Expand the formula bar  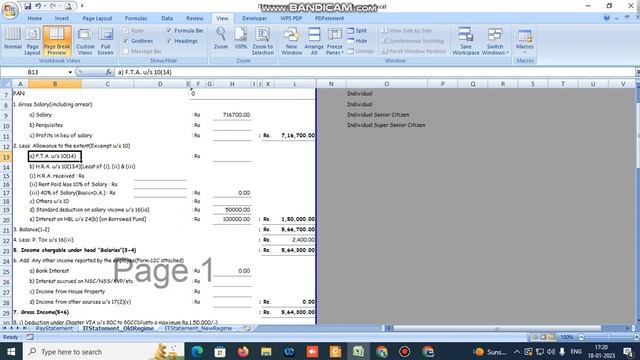(x=637, y=72)
